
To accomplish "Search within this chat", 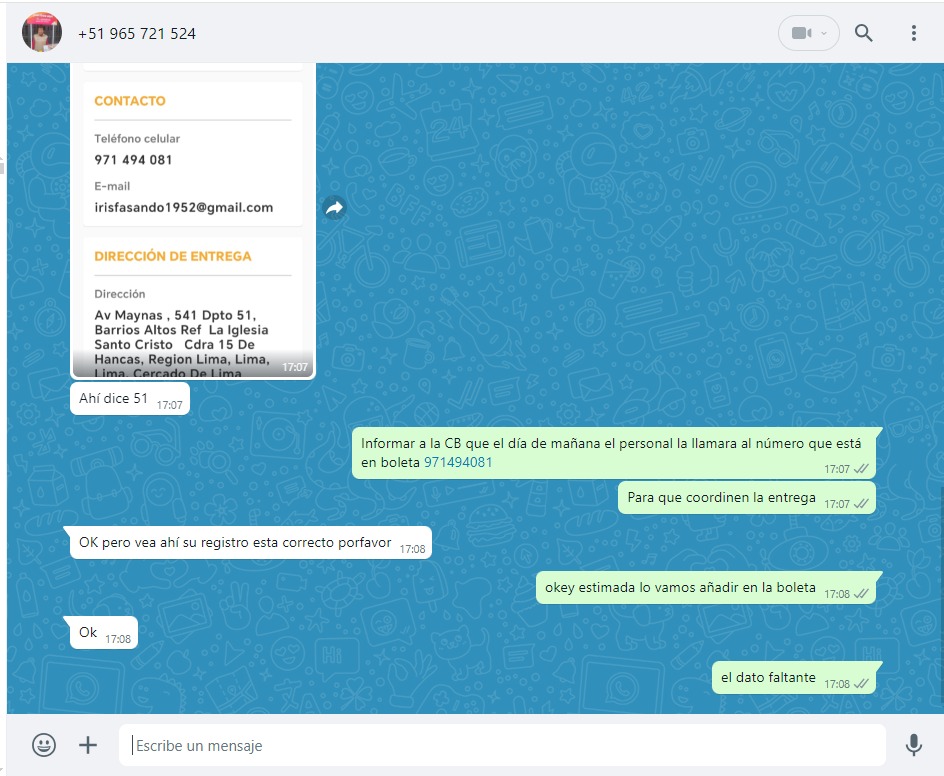I will click(x=864, y=33).
